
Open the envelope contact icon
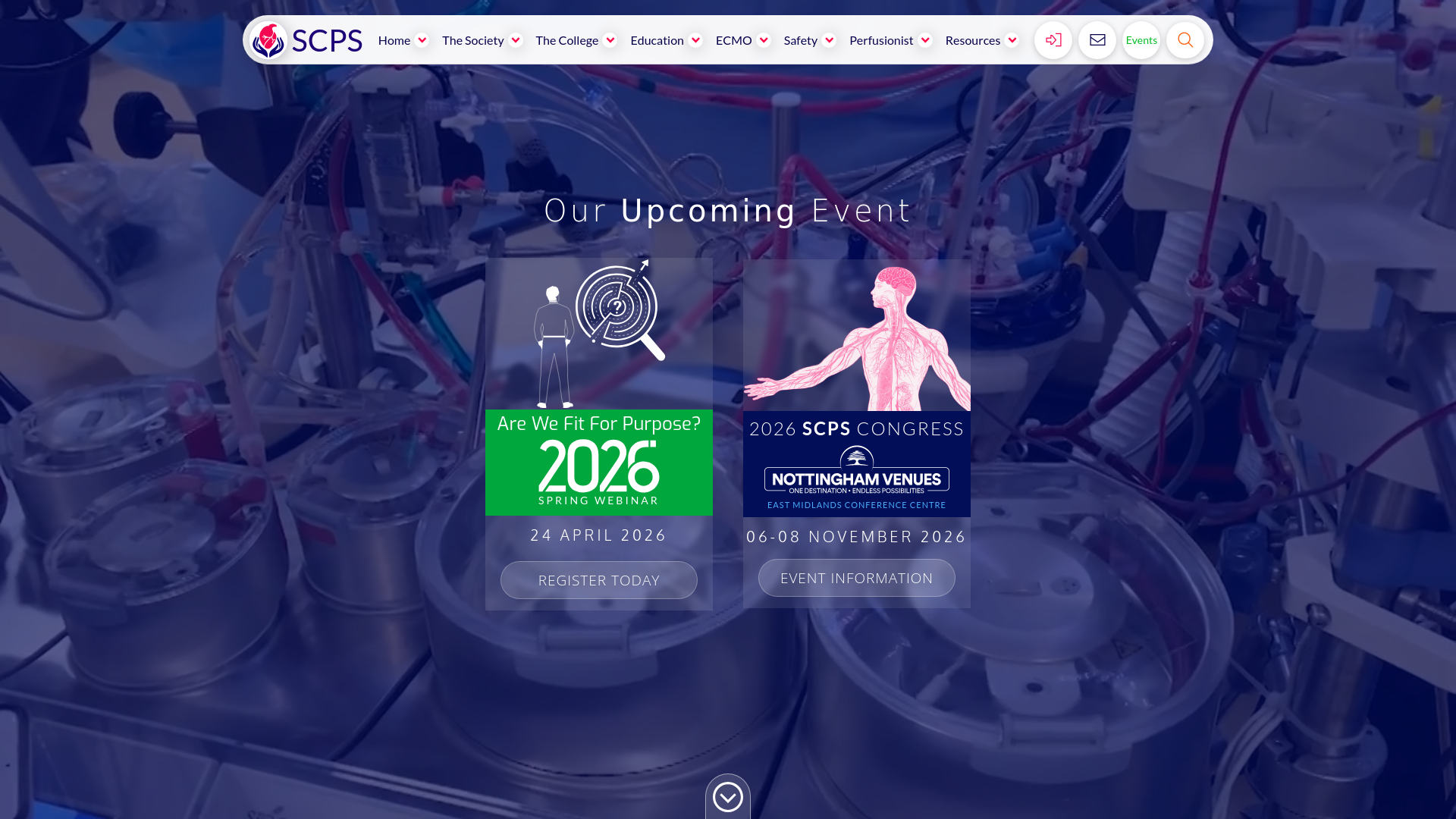(x=1097, y=40)
